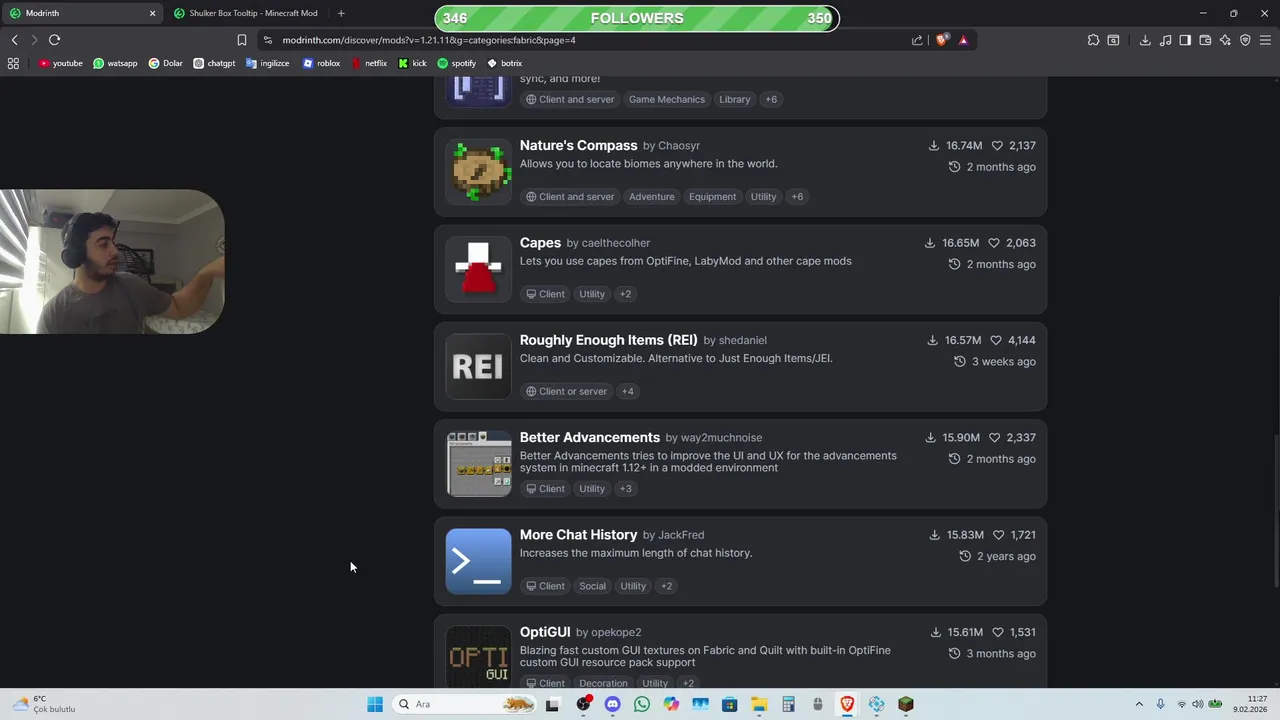Open the share icon in the address bar
The image size is (1280, 720).
pyautogui.click(x=917, y=40)
